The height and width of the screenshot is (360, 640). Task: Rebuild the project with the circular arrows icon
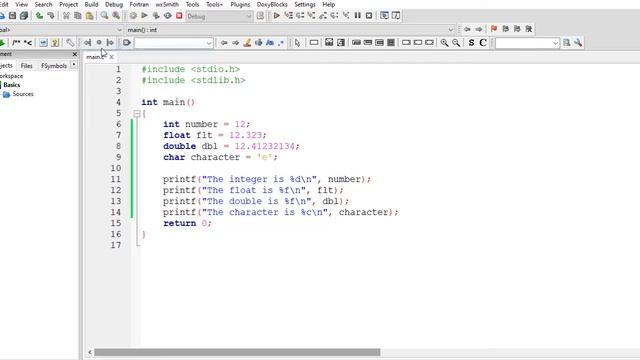click(x=168, y=16)
